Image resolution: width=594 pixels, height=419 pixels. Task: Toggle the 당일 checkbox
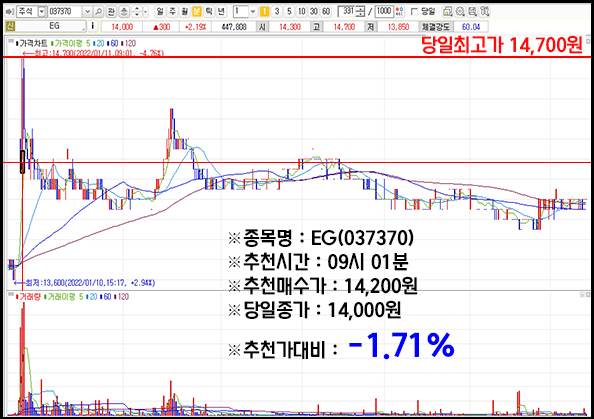pyautogui.click(x=414, y=12)
